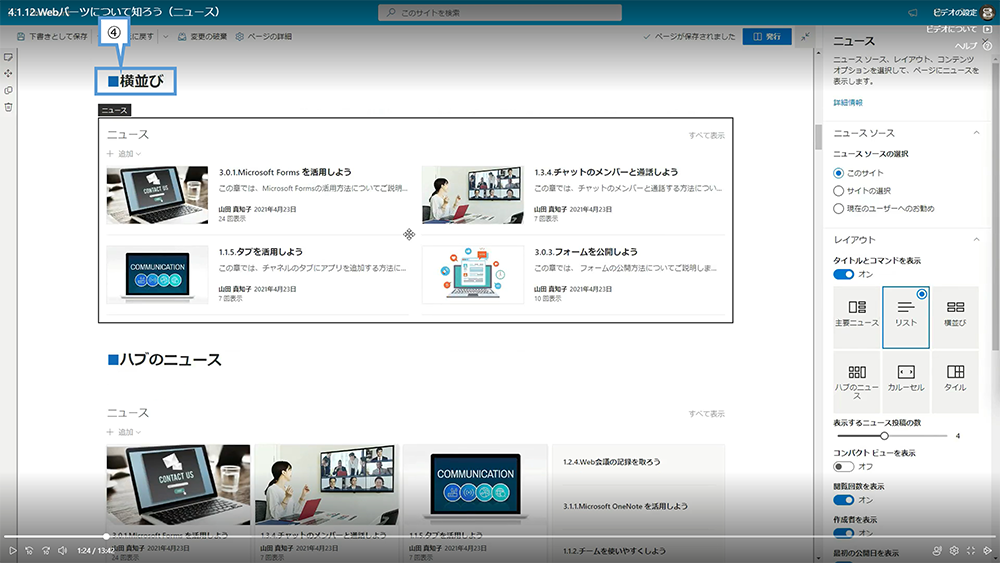Image resolution: width=1000 pixels, height=563 pixels.
Task: Click the Forms laptop thumbnail in list
Action: coord(158,195)
